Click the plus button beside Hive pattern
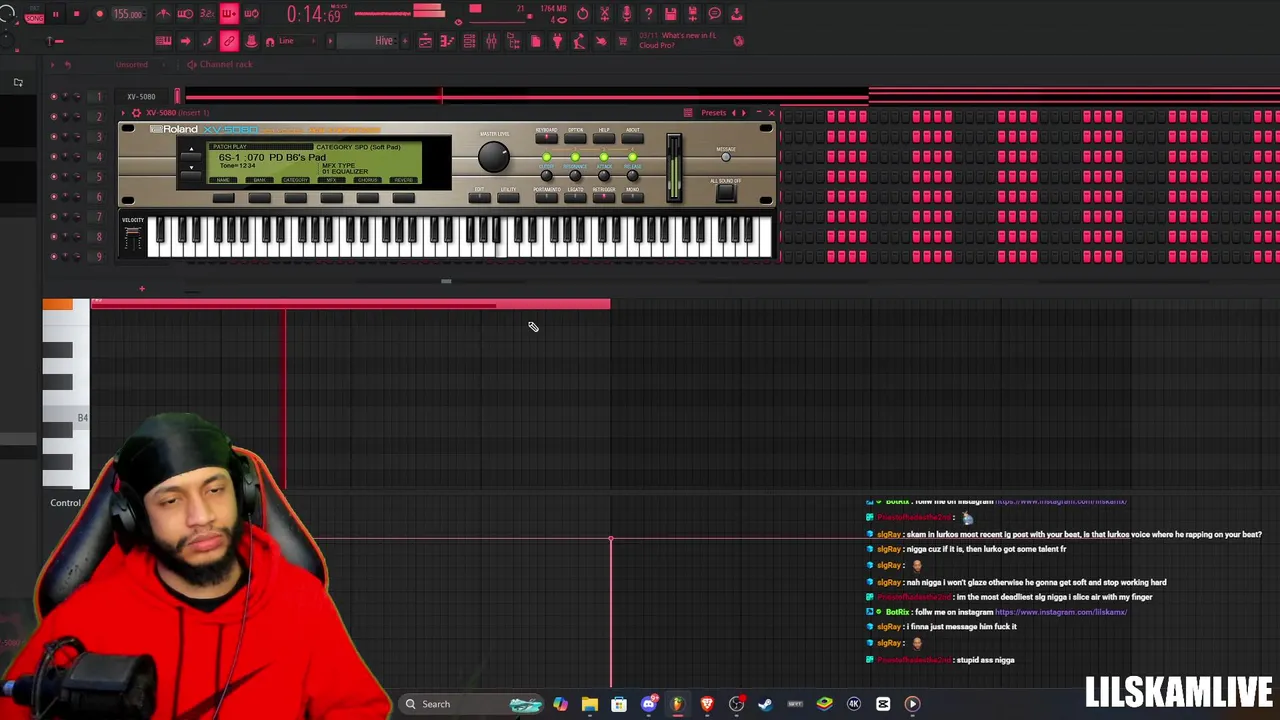 [405, 41]
